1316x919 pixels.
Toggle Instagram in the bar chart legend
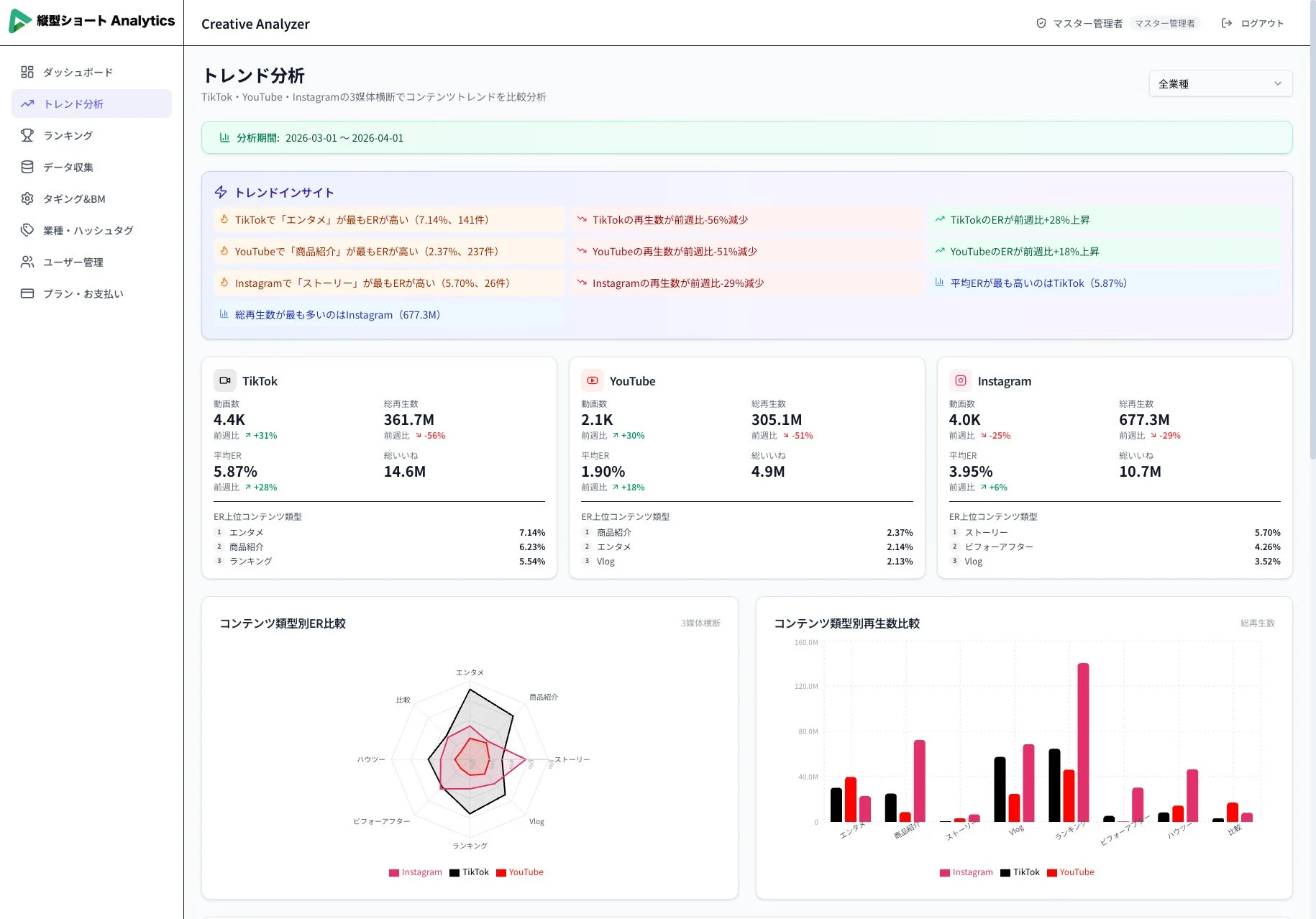(967, 872)
